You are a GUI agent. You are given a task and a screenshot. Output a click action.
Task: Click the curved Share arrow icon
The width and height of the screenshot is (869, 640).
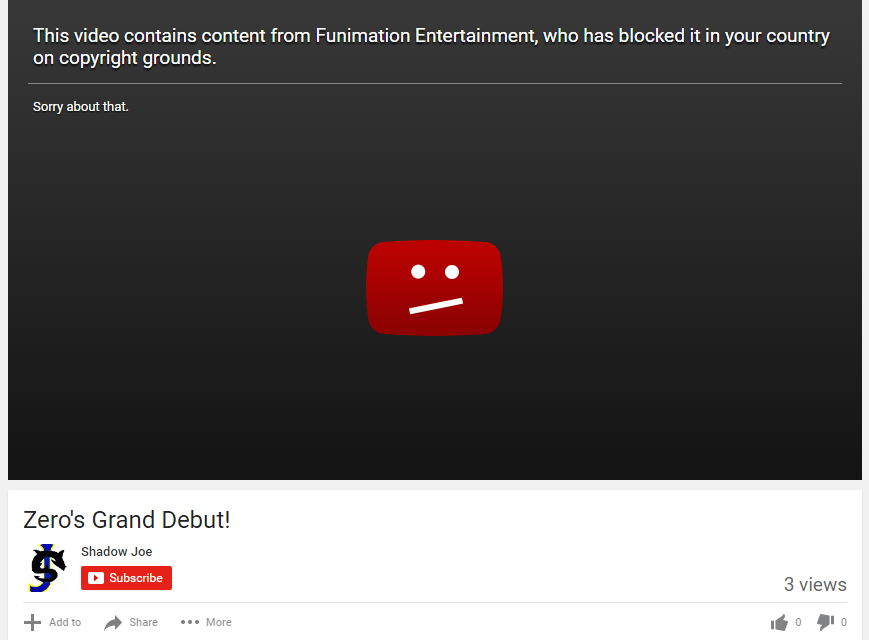(113, 623)
